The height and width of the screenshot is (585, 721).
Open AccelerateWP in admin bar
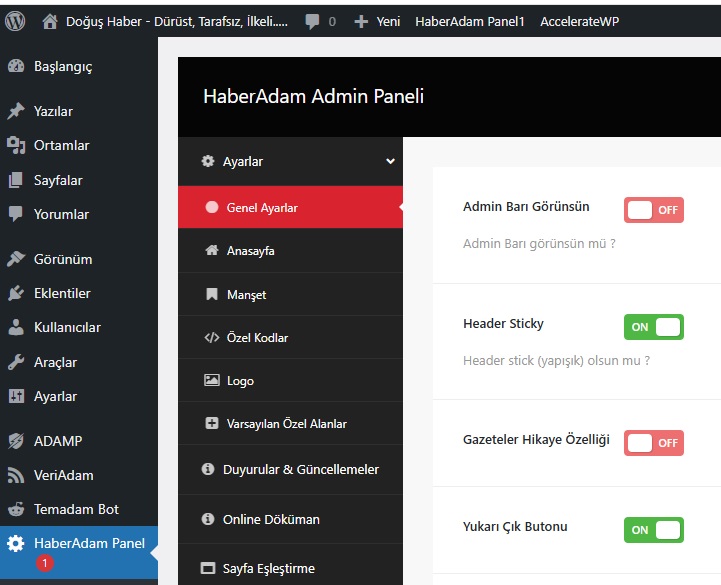pyautogui.click(x=579, y=22)
